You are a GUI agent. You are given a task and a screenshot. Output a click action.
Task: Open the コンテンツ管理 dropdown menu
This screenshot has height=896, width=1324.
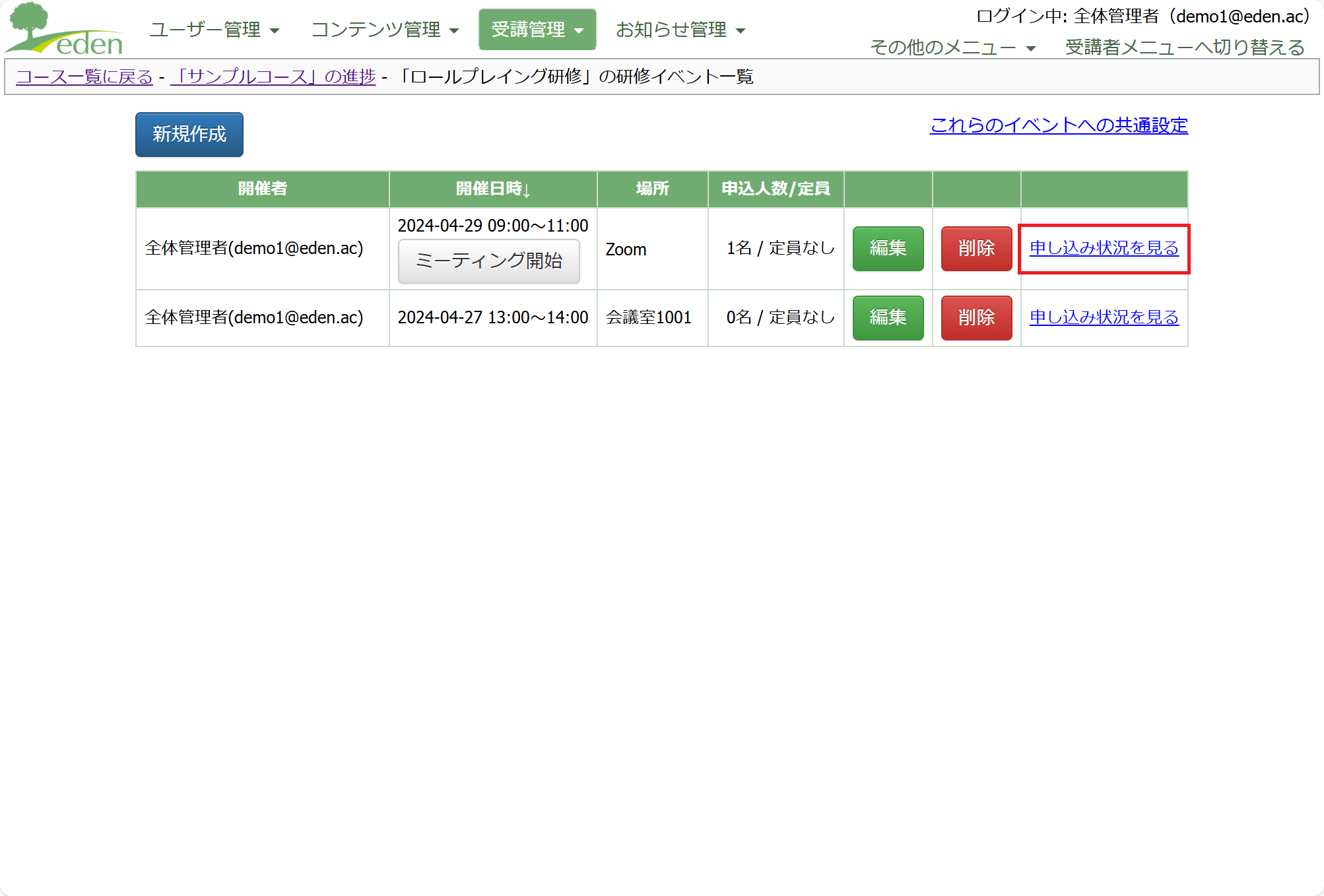385,30
